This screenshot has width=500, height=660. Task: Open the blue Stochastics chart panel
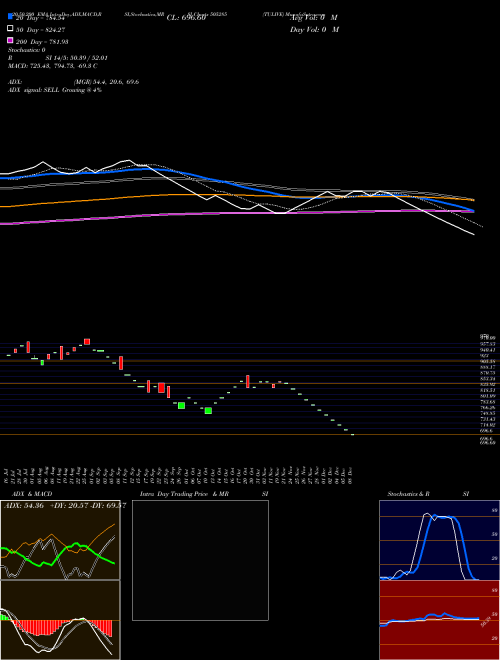pos(439,540)
